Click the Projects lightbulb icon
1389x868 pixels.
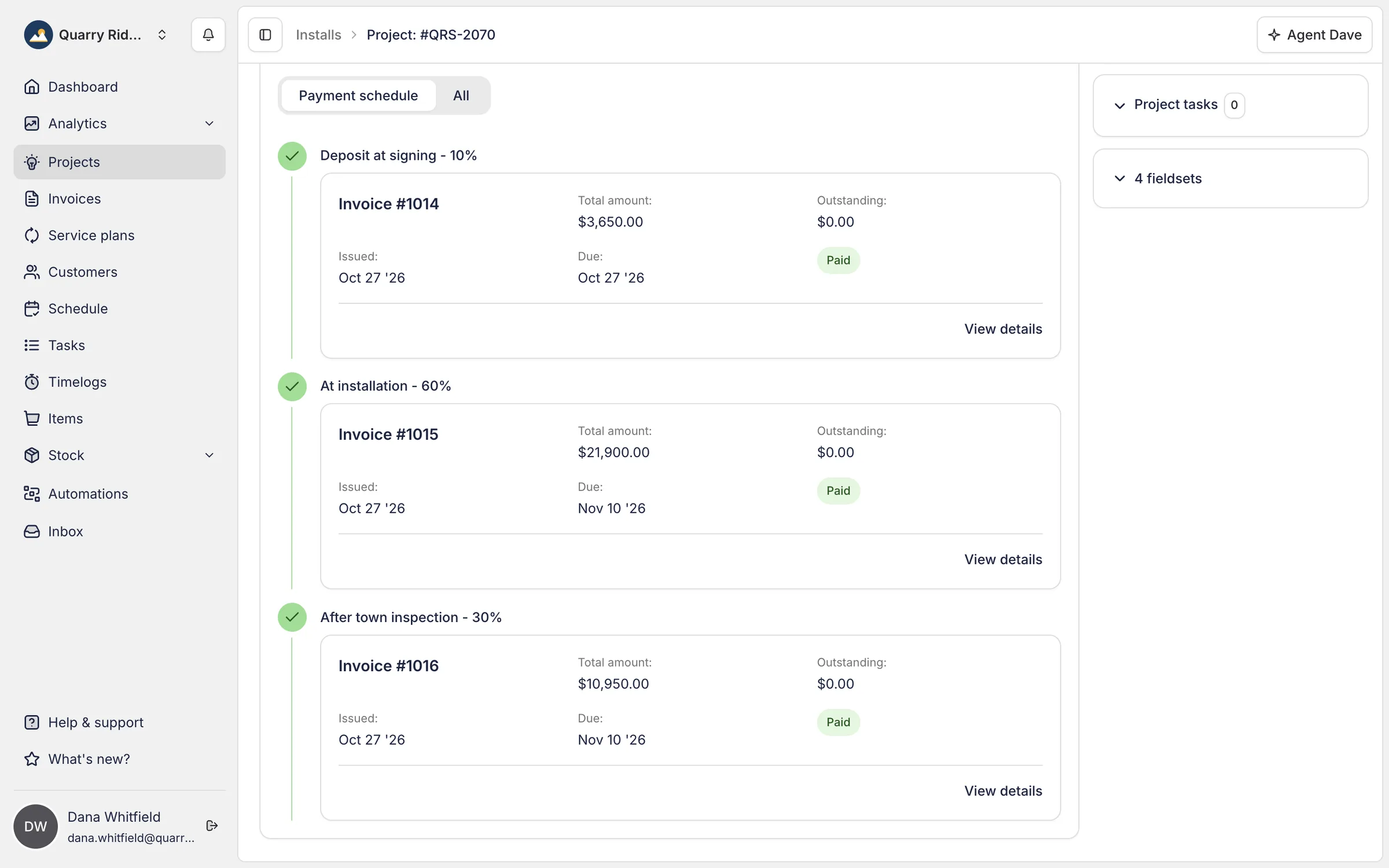coord(32,162)
